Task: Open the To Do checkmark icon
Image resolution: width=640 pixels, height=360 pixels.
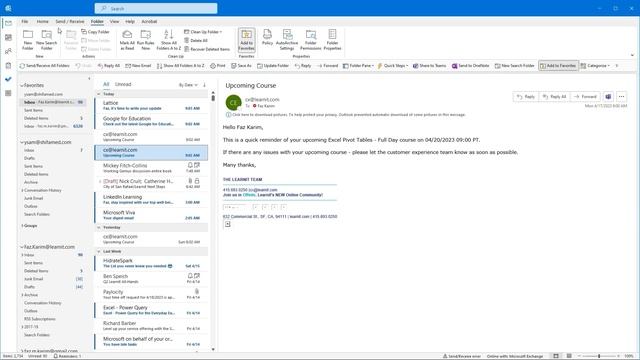Action: (8, 79)
